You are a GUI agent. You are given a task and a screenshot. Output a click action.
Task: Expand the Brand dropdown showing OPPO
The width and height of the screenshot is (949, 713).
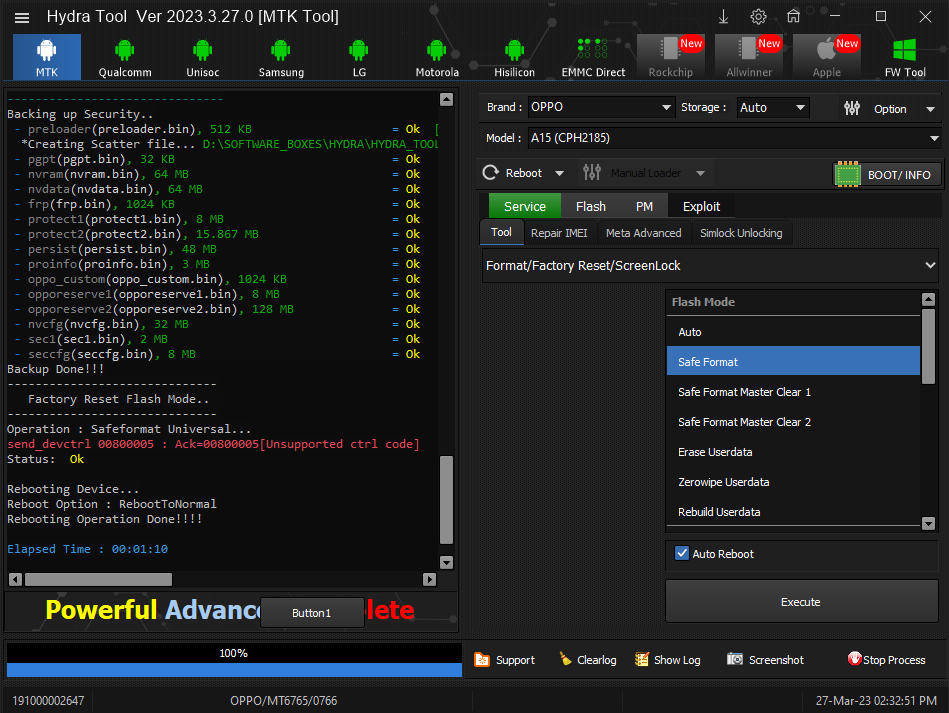point(601,107)
